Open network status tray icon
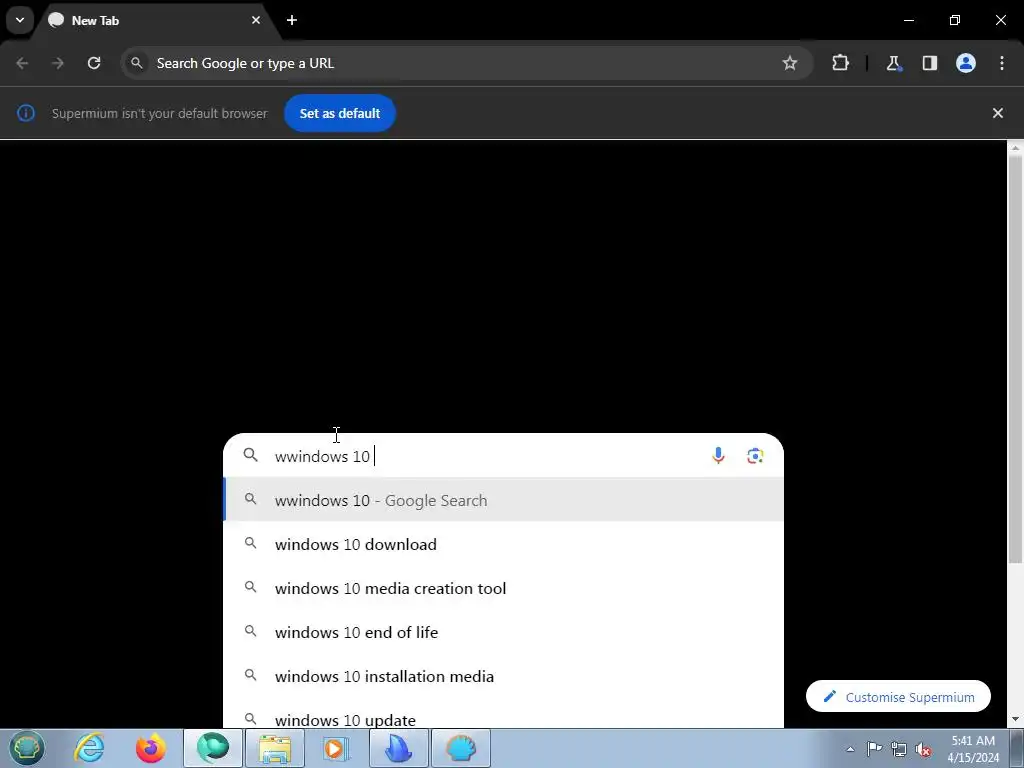Screen dimensions: 1024x768 tap(899, 749)
